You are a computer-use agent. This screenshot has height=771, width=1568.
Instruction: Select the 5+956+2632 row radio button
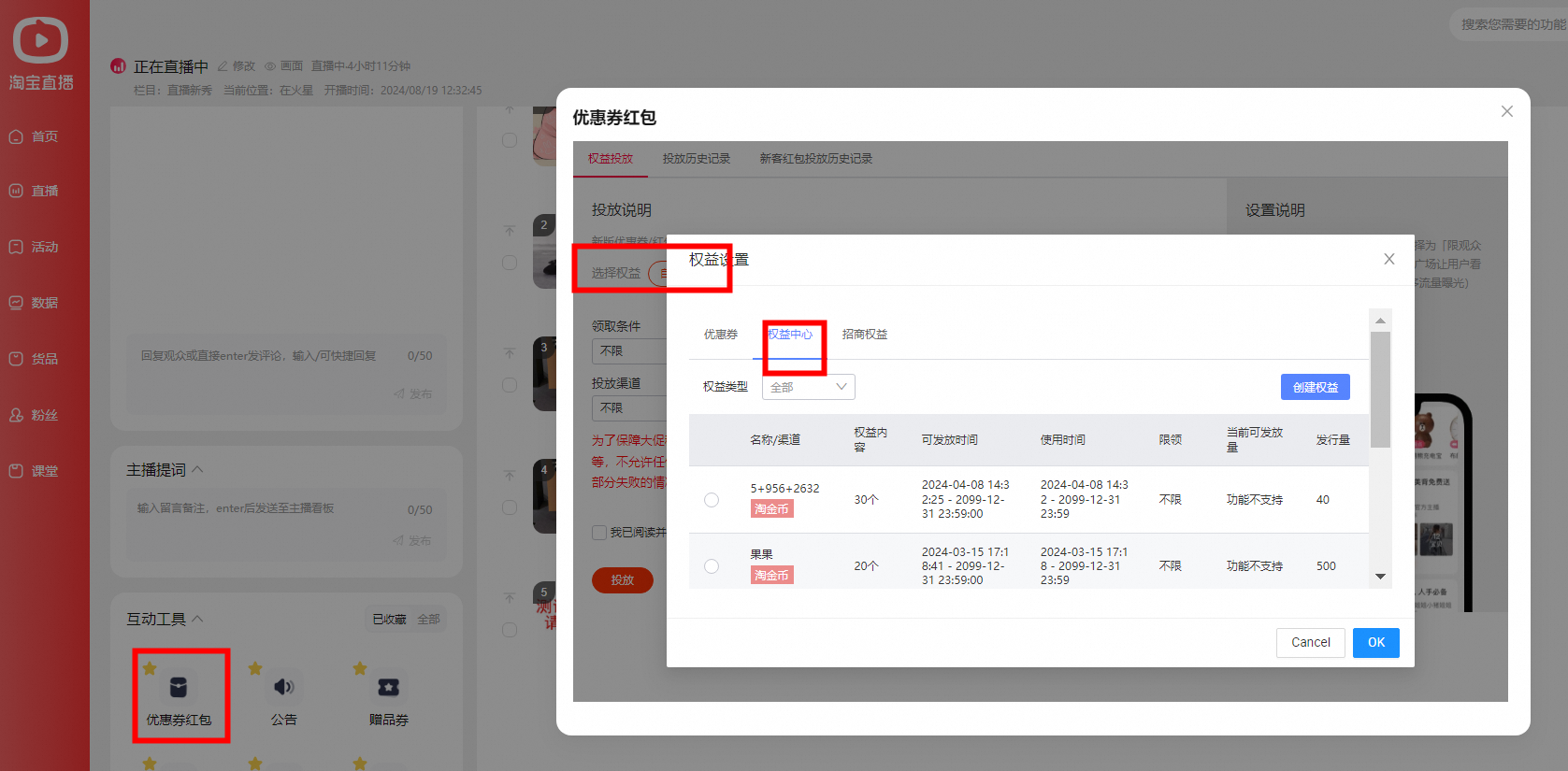click(712, 500)
